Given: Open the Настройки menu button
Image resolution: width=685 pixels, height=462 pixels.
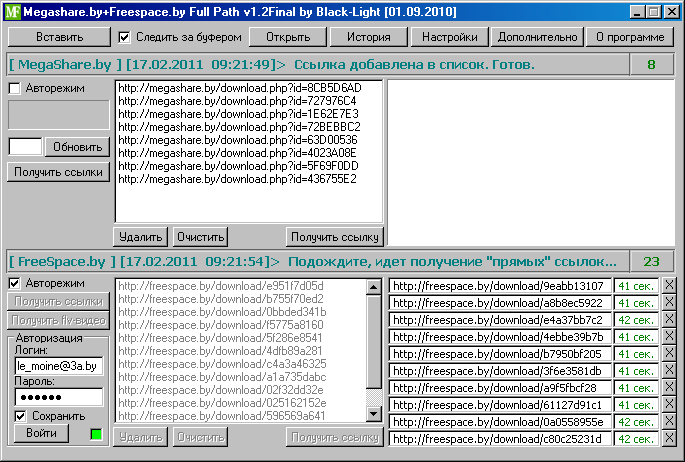Looking at the screenshot, I should click(x=448, y=37).
